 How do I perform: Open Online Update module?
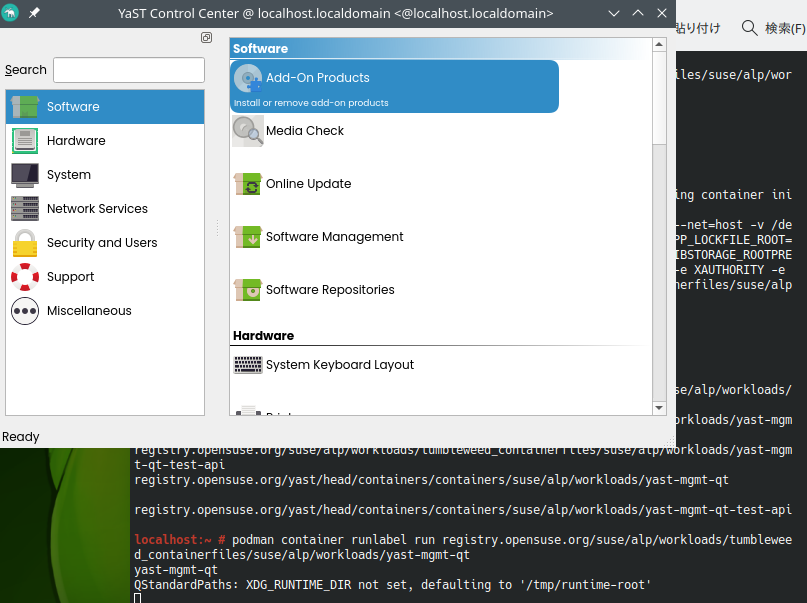pyautogui.click(x=308, y=184)
